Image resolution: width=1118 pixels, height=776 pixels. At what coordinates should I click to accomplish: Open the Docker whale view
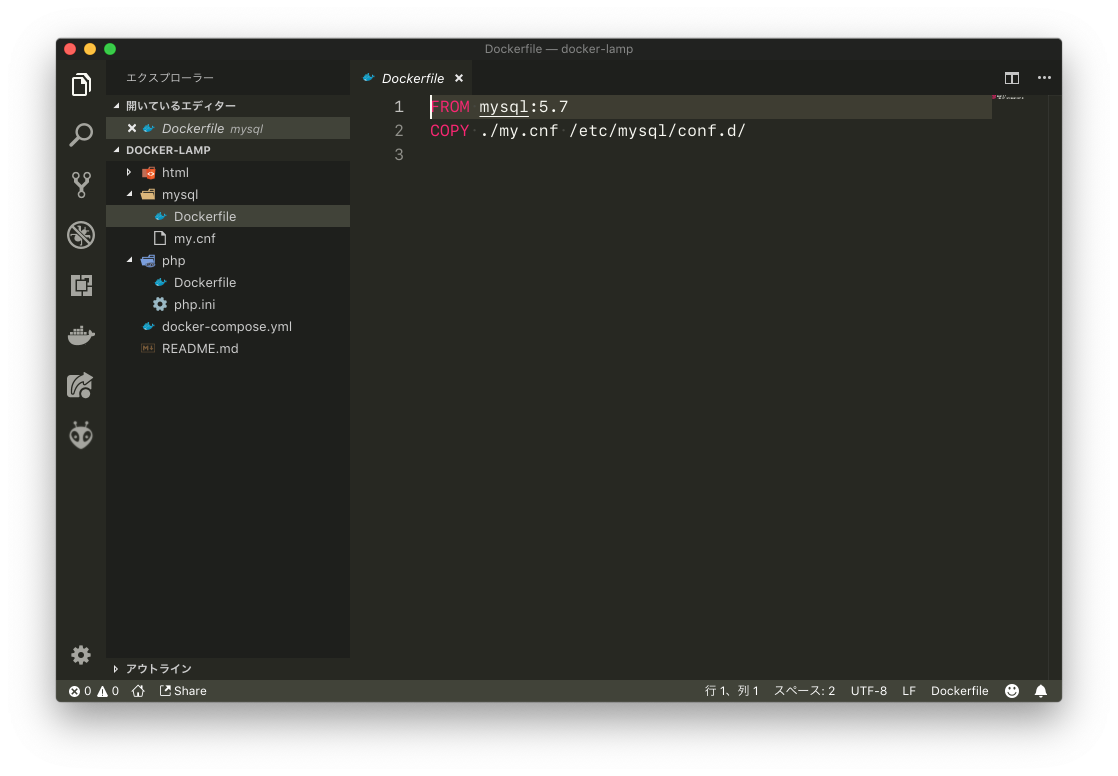click(81, 335)
